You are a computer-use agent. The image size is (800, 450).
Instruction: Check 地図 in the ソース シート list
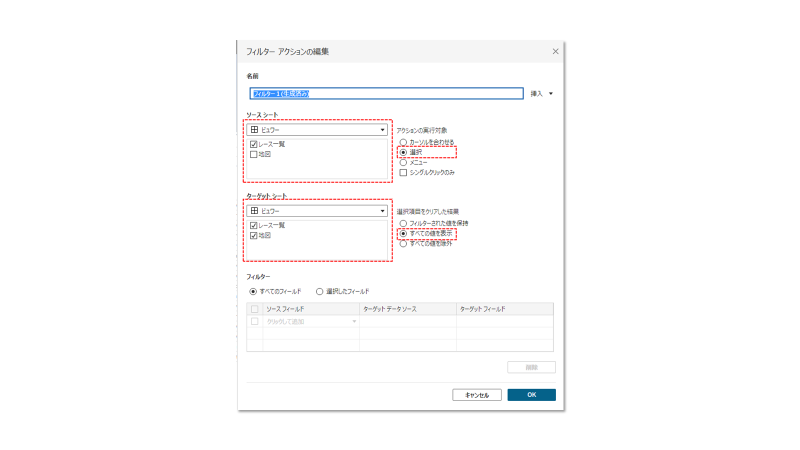click(x=254, y=154)
